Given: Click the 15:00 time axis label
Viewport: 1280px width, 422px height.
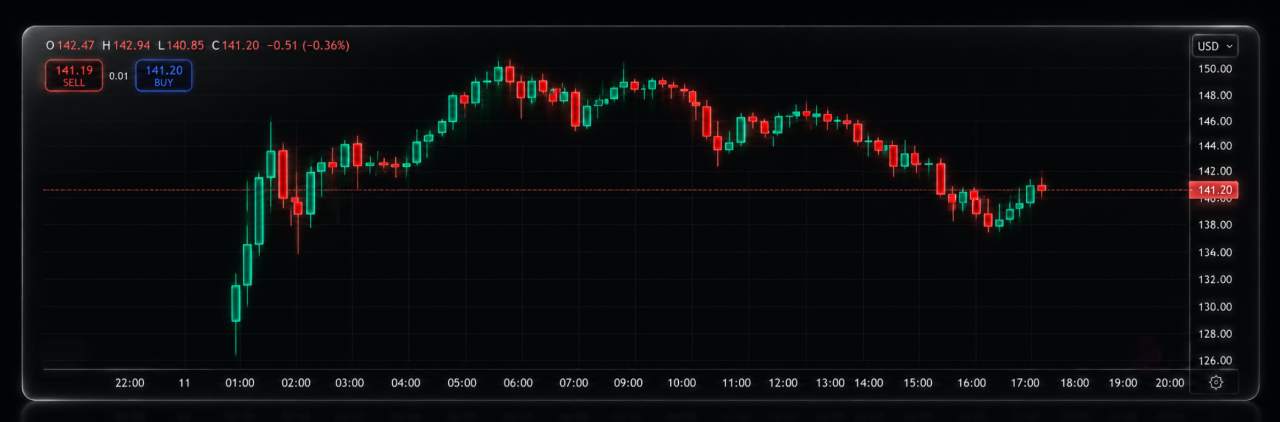Looking at the screenshot, I should (x=918, y=383).
